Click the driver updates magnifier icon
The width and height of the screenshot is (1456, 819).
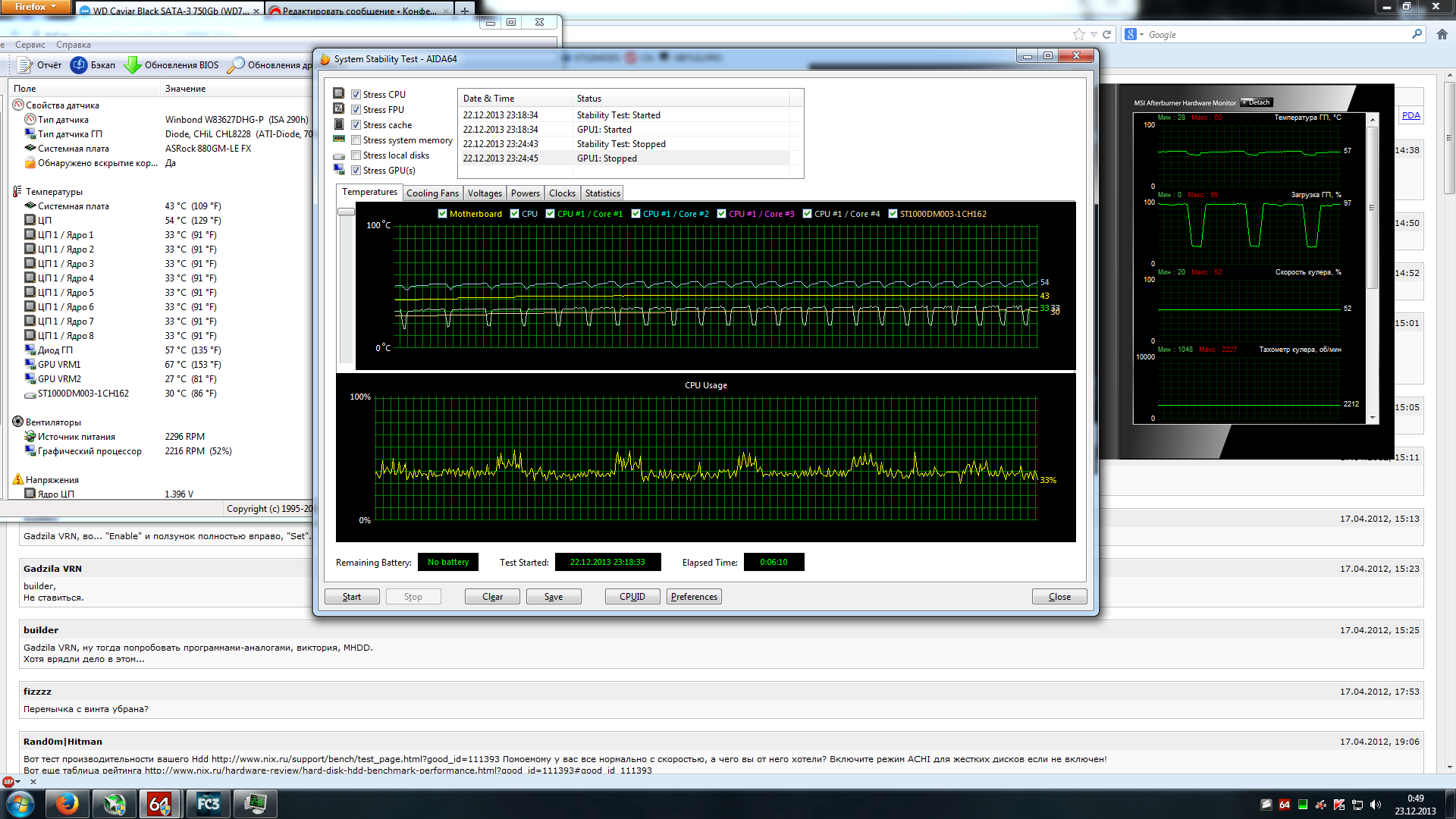pos(236,65)
